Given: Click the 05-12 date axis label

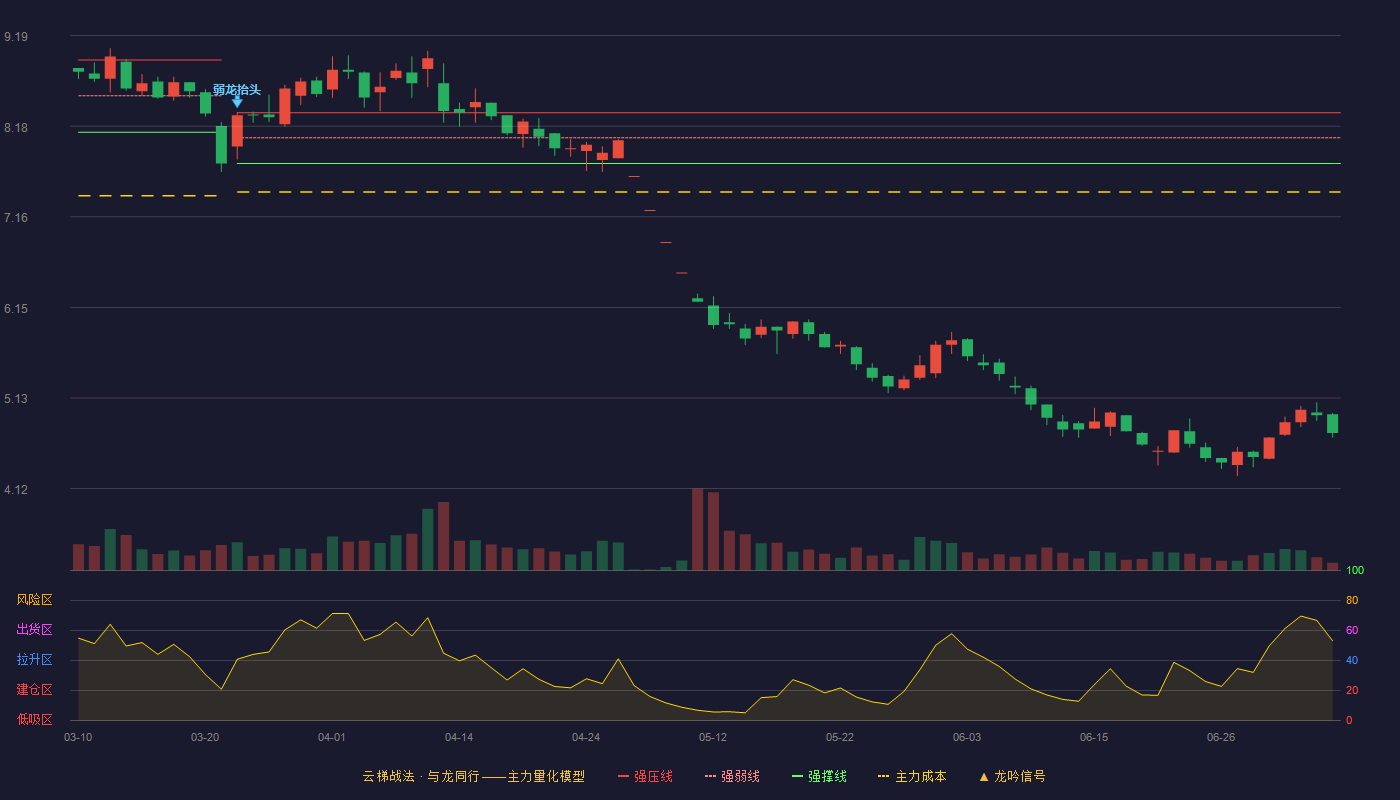Looking at the screenshot, I should [713, 737].
